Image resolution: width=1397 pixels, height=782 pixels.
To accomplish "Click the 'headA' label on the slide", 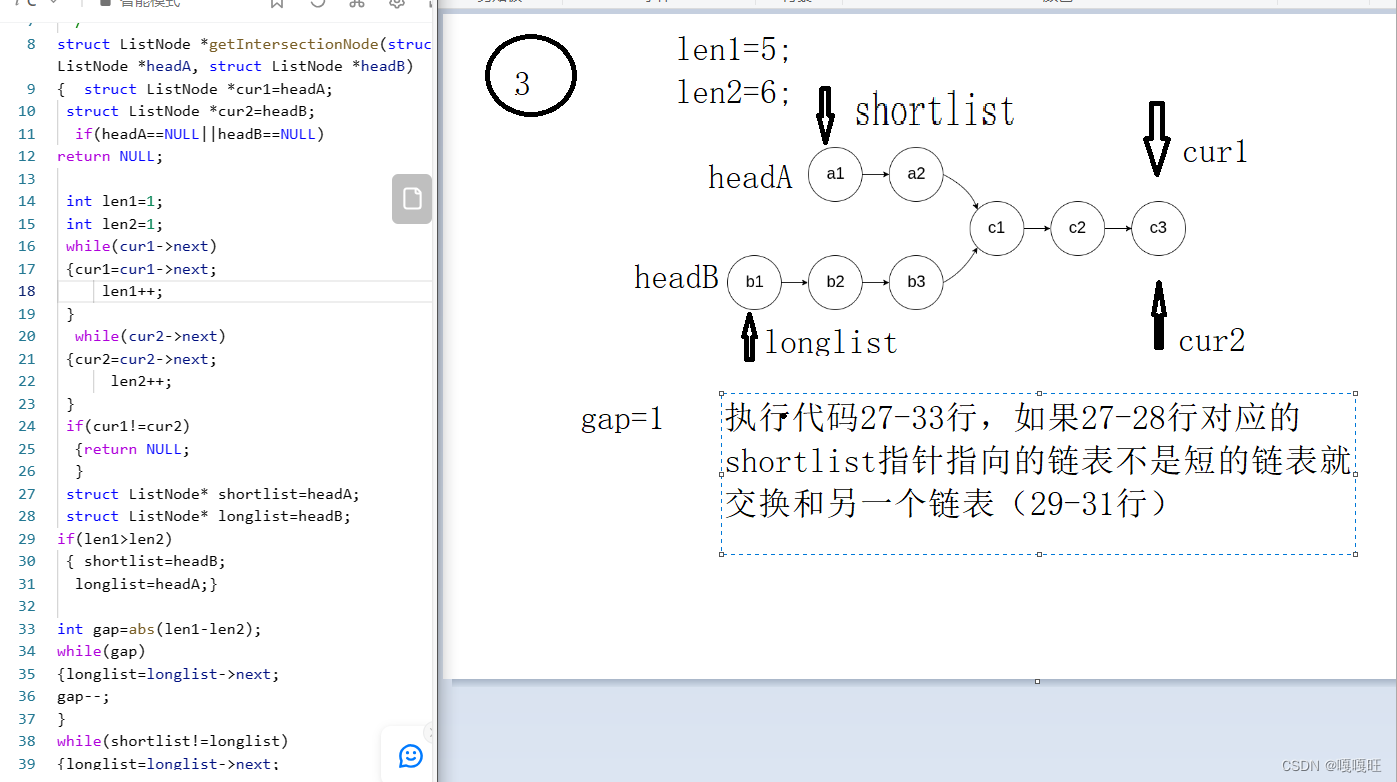I will [x=750, y=177].
